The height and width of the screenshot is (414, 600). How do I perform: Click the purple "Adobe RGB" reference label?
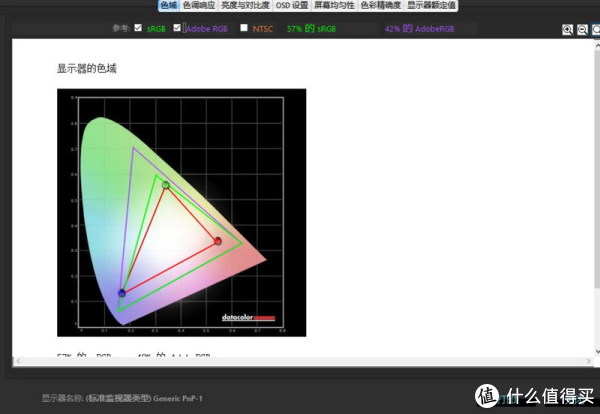coord(207,29)
